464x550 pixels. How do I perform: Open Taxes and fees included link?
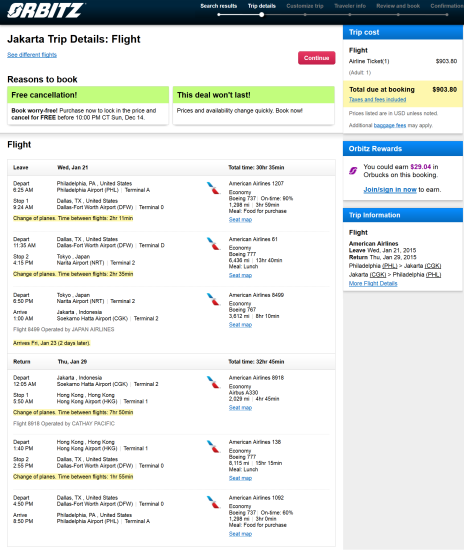[x=377, y=100]
